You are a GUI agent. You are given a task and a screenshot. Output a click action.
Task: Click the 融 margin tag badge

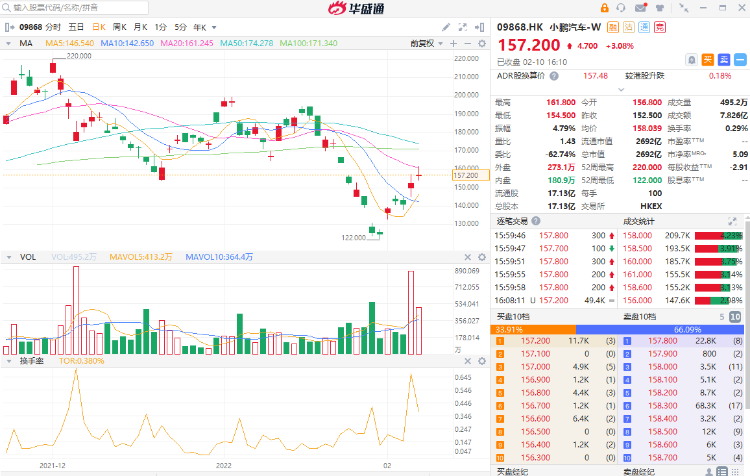(613, 27)
